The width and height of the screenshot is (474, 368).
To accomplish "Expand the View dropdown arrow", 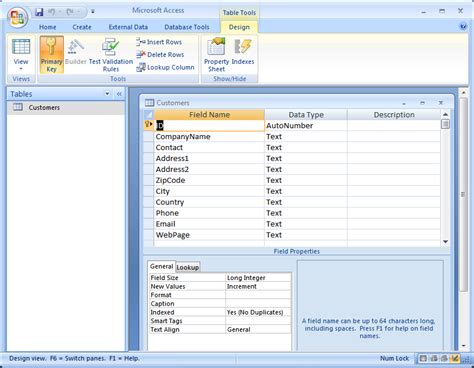I will point(21,69).
